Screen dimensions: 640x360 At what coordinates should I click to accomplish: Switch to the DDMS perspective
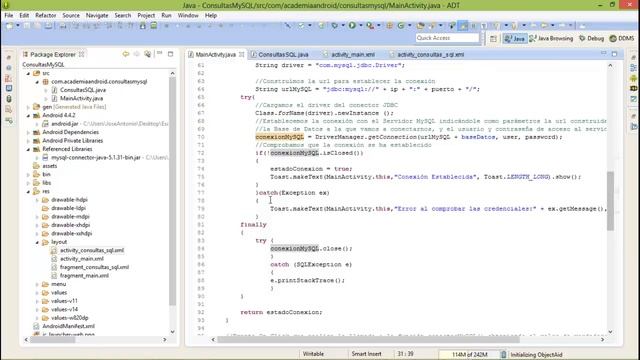(622, 38)
